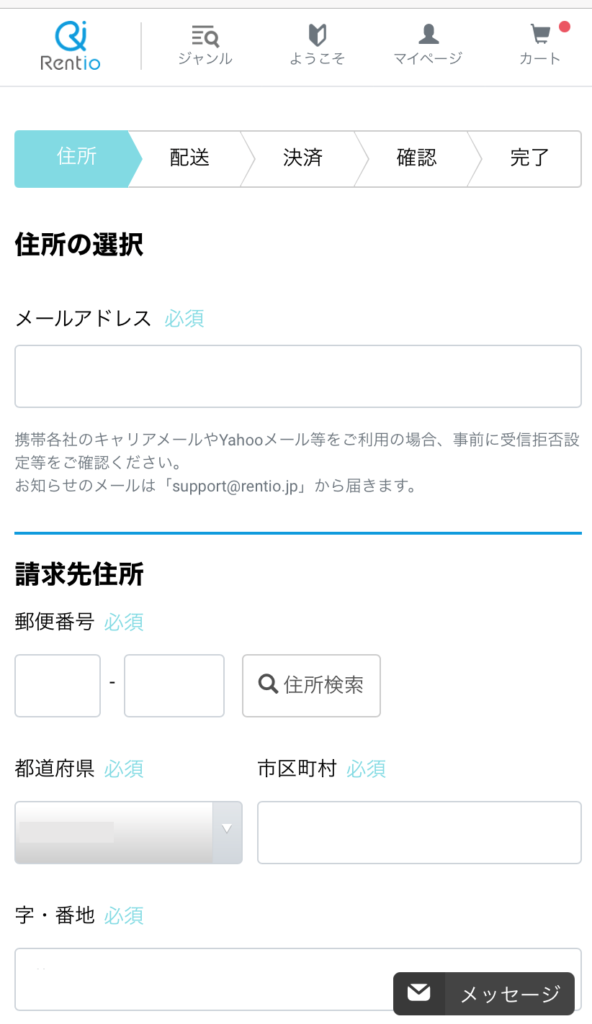The height and width of the screenshot is (1024, 592).
Task: Focus the メールアドレス input field
Action: pos(298,376)
